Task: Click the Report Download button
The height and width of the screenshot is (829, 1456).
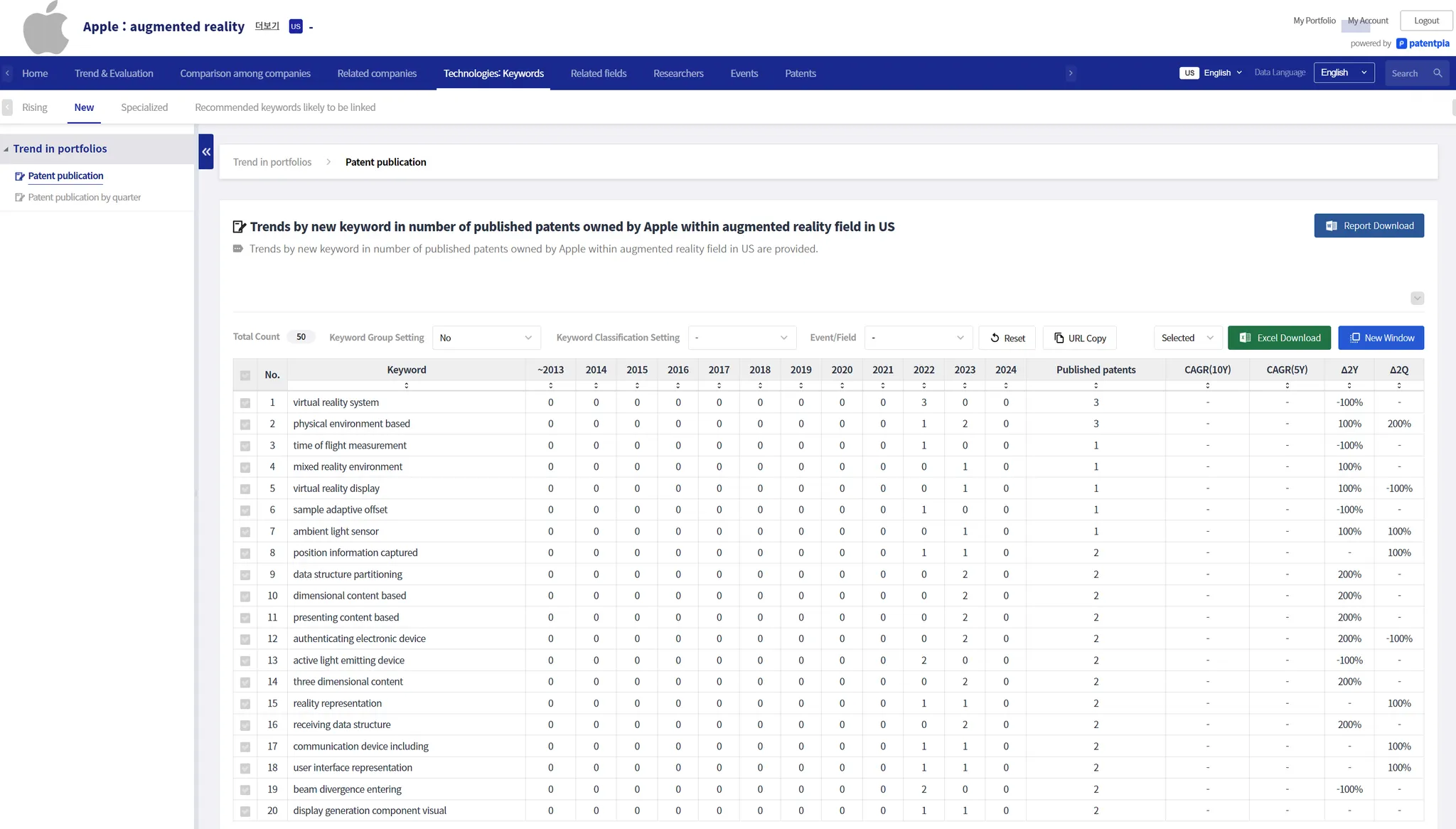Action: [x=1369, y=225]
